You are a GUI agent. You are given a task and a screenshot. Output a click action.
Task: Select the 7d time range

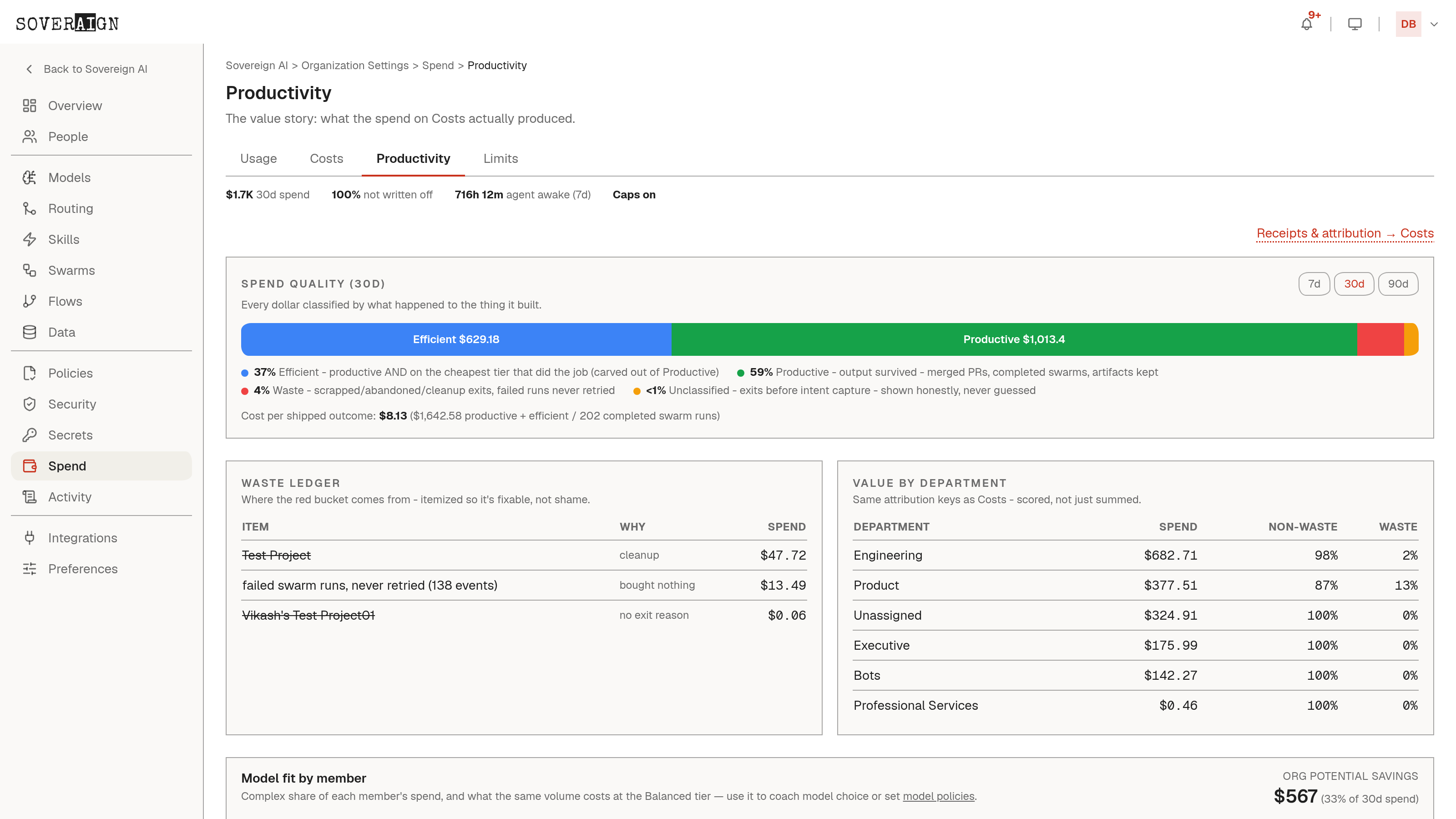1314,284
